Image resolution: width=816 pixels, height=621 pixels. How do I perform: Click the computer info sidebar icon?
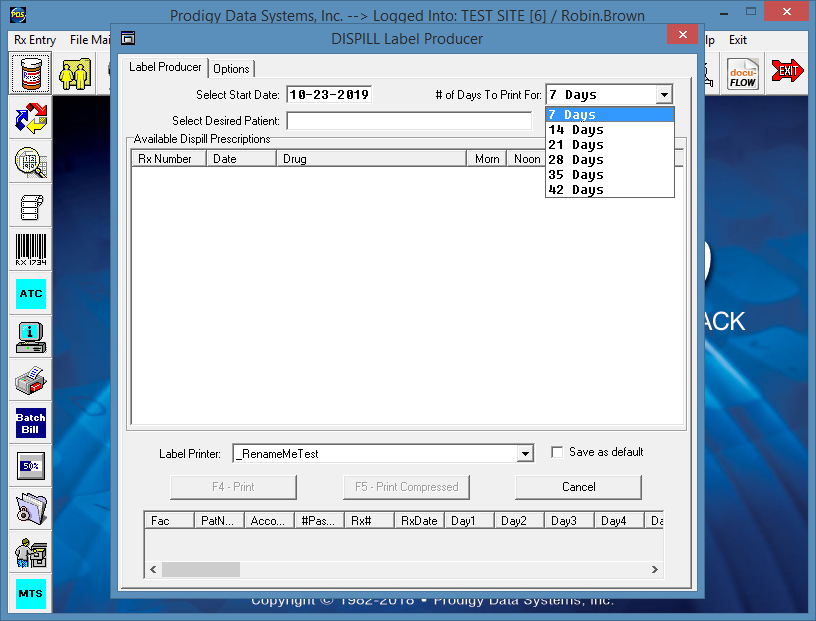(31, 337)
